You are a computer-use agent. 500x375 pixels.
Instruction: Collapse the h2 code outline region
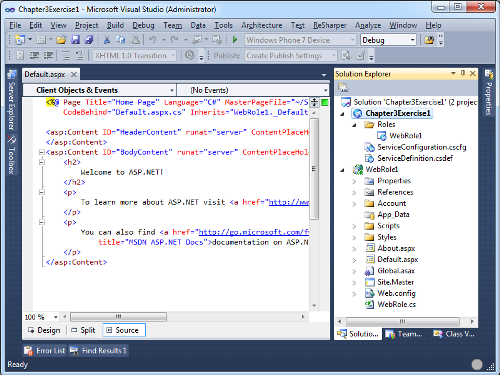pos(42,162)
